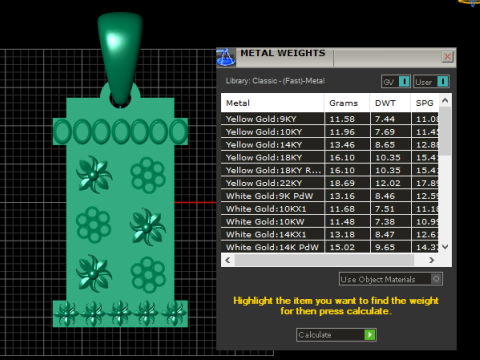Select the Yellow Gold:9KY row
This screenshot has width=480, height=360.
[x=330, y=119]
